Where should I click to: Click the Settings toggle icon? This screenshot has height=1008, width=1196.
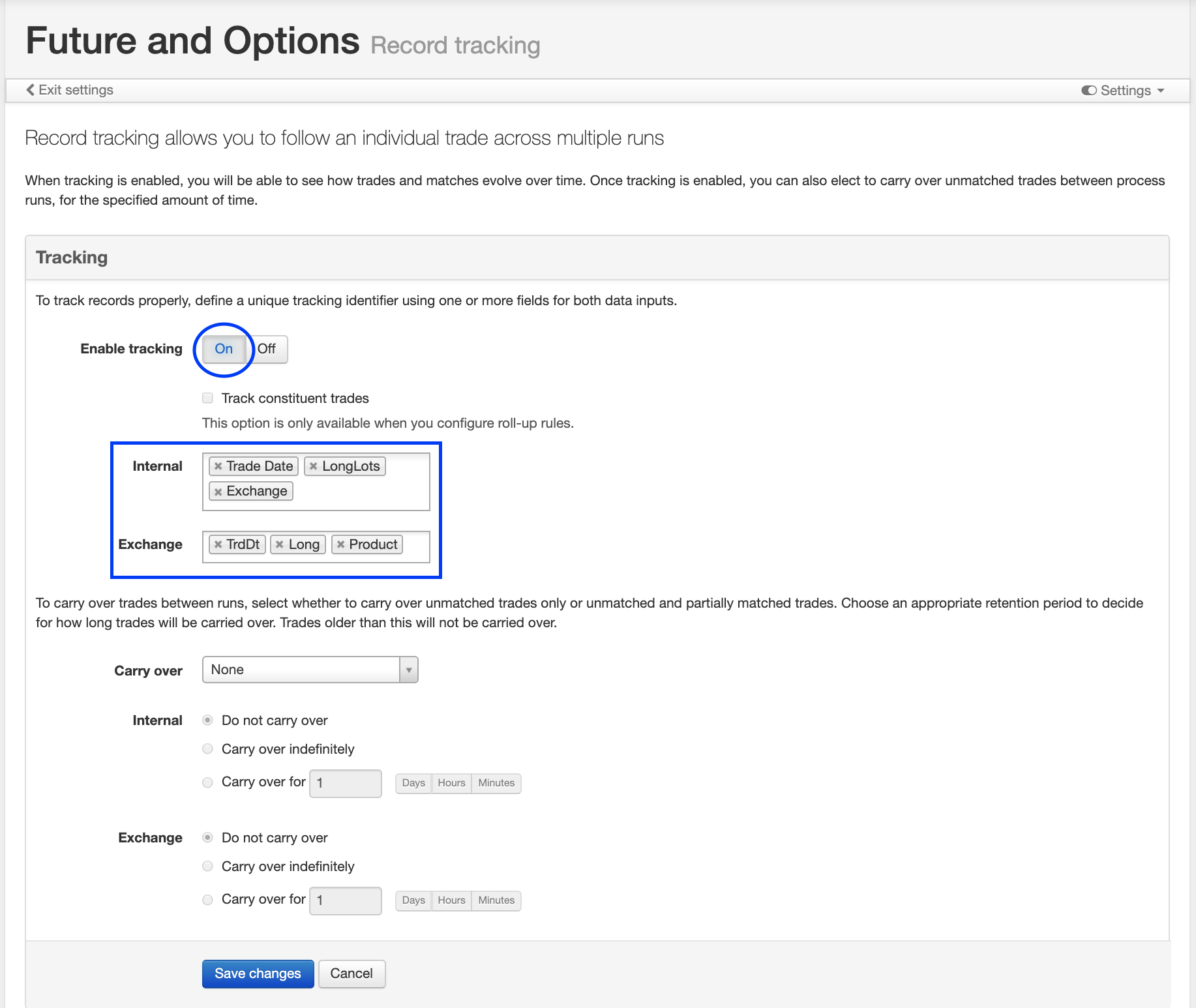coord(1088,91)
